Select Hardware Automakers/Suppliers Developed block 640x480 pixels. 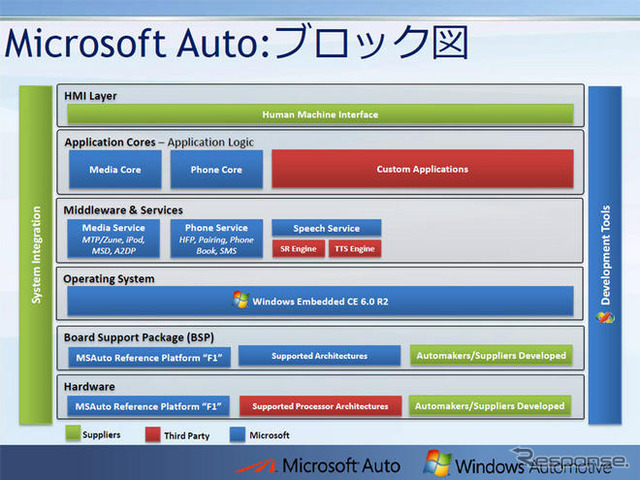pos(490,406)
